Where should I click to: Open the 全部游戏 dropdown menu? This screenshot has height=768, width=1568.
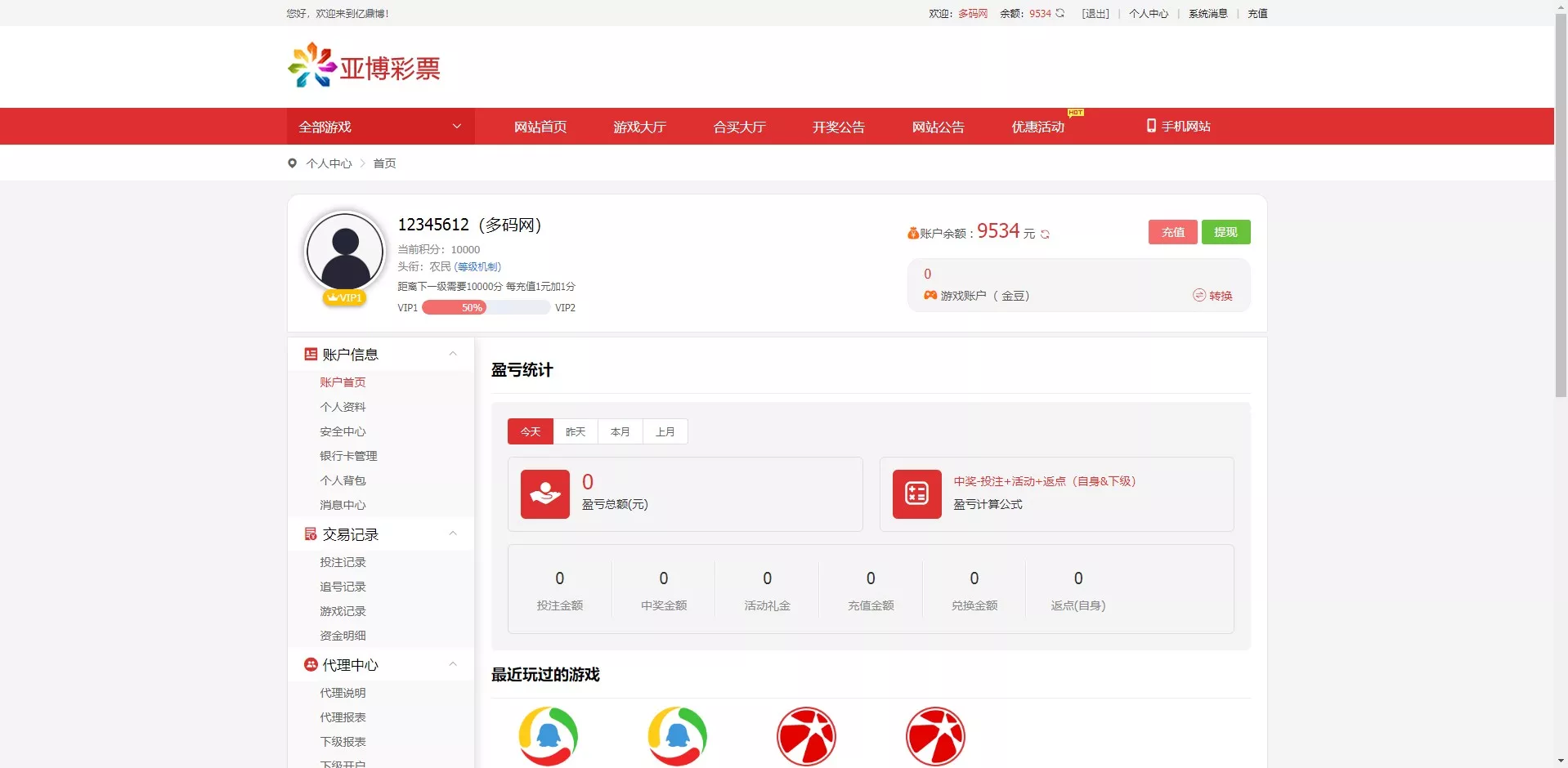coord(379,127)
